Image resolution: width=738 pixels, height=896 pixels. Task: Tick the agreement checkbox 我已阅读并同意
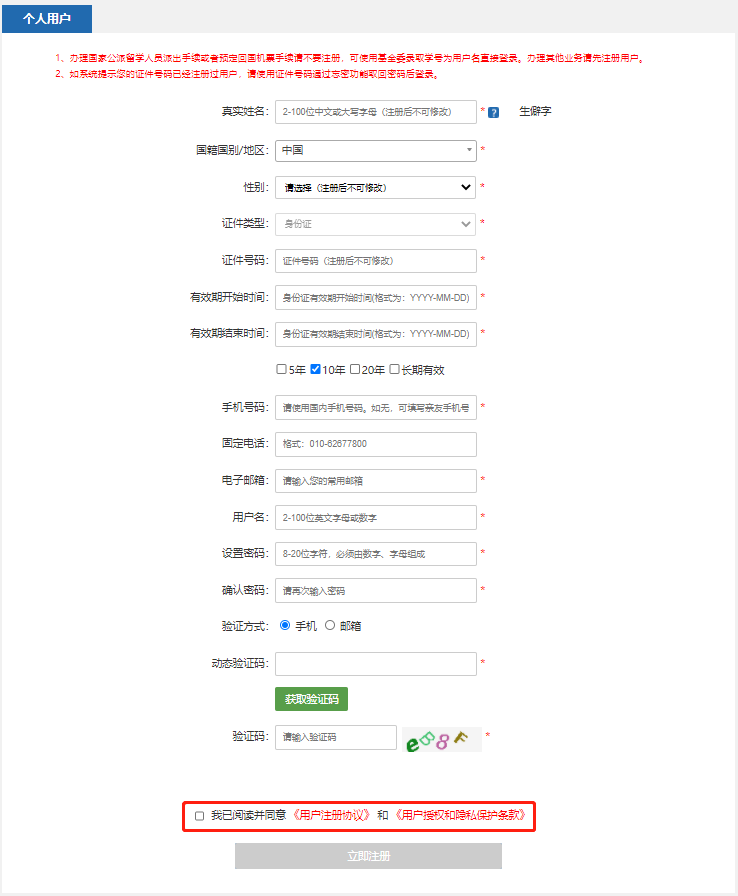200,816
